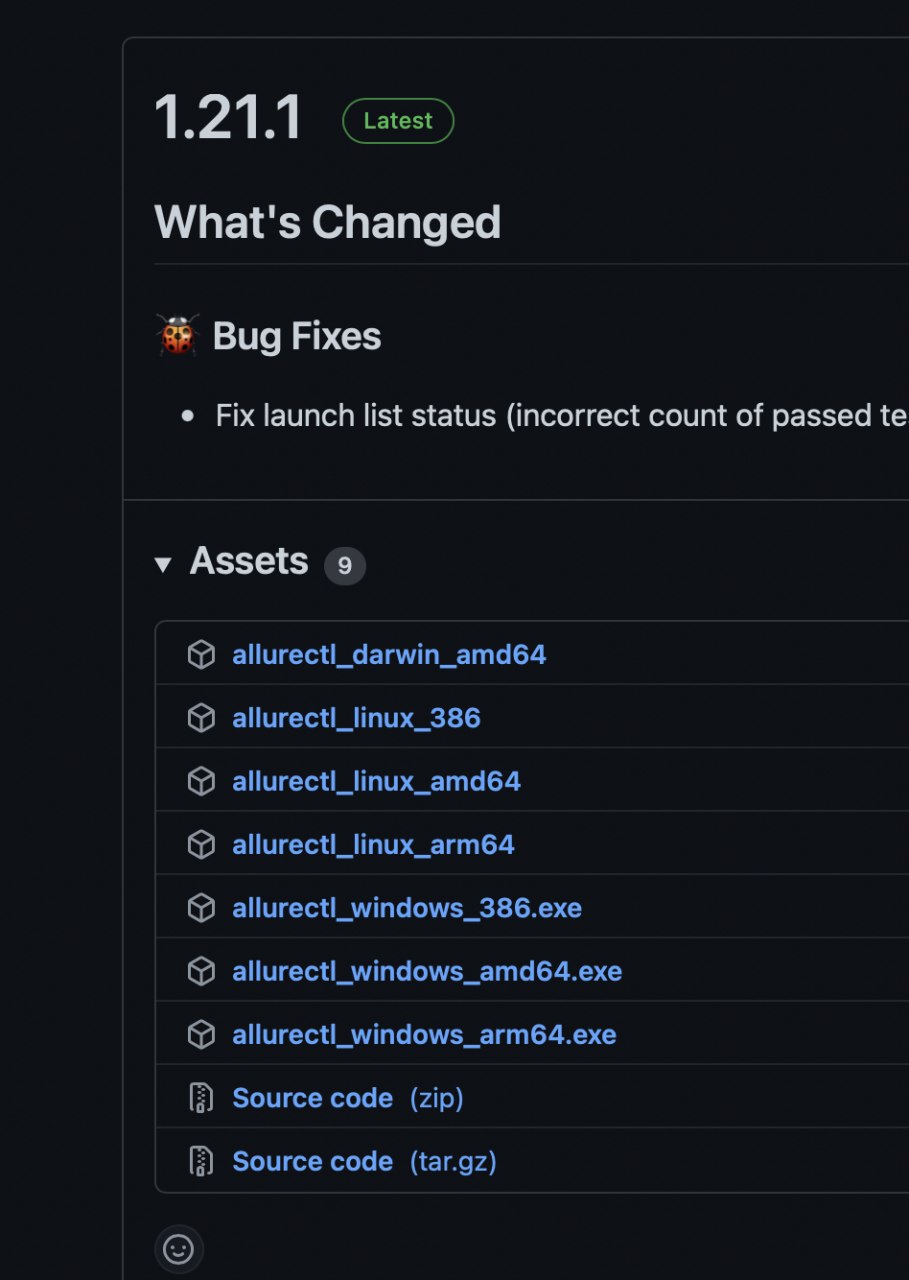The height and width of the screenshot is (1280, 909).
Task: Download allurectl_linux_arm64 binary
Action: tap(373, 845)
